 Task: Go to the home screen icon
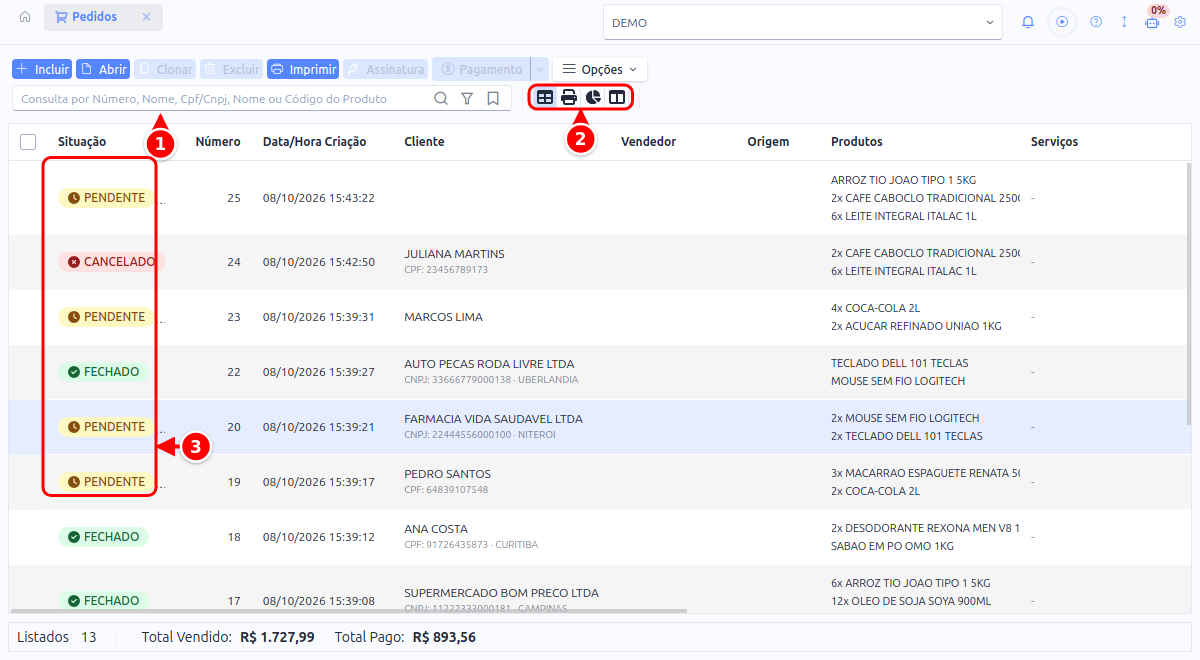[x=25, y=17]
